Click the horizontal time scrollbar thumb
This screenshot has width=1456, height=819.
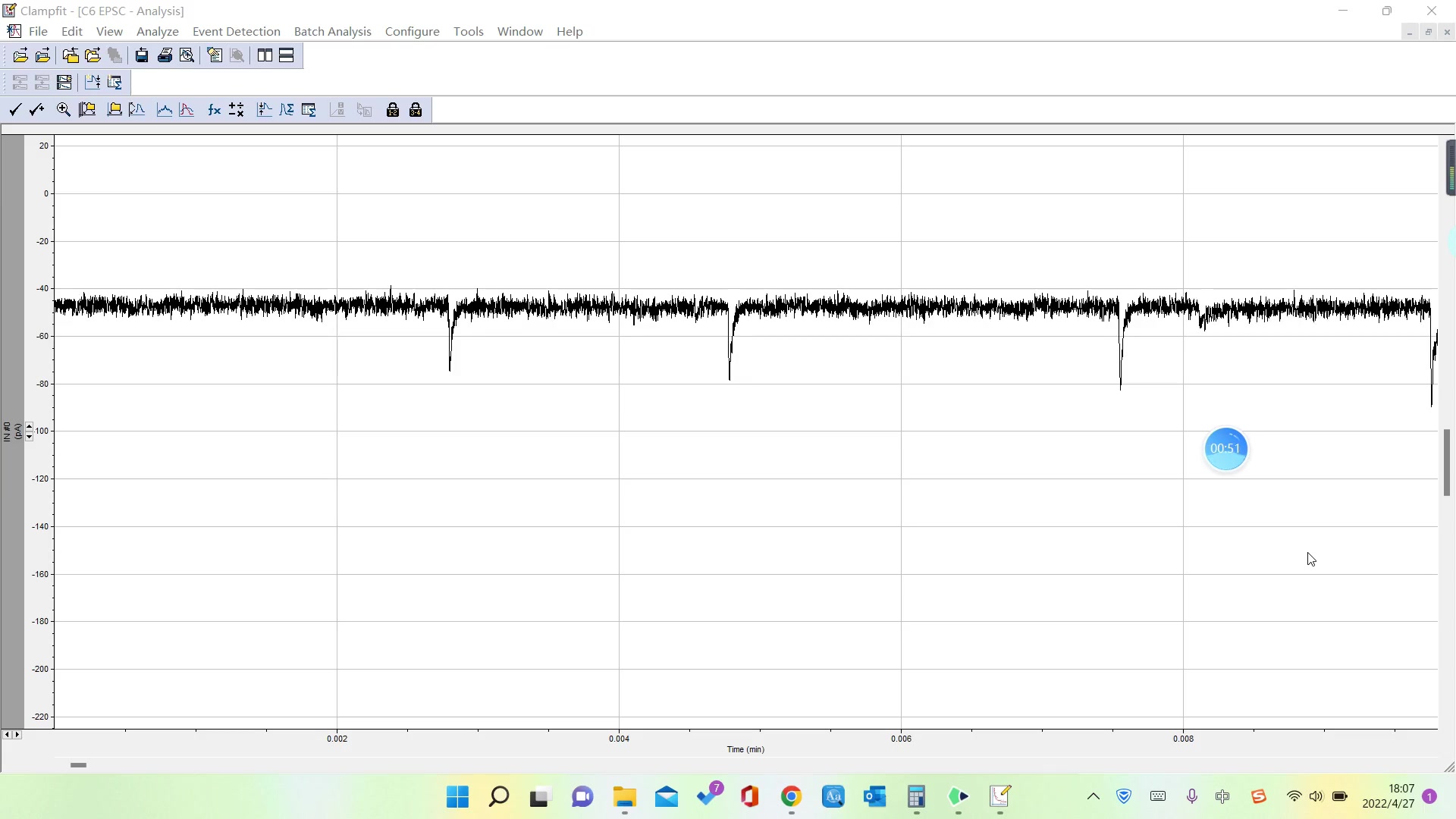[x=78, y=765]
